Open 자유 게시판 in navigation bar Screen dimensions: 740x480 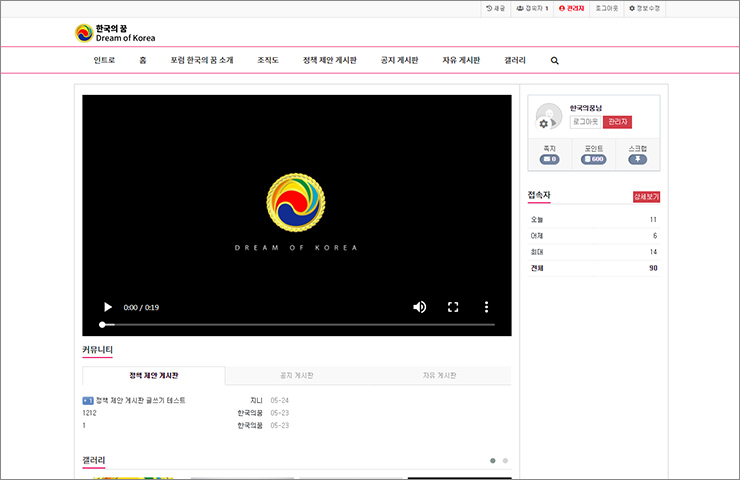click(461, 60)
